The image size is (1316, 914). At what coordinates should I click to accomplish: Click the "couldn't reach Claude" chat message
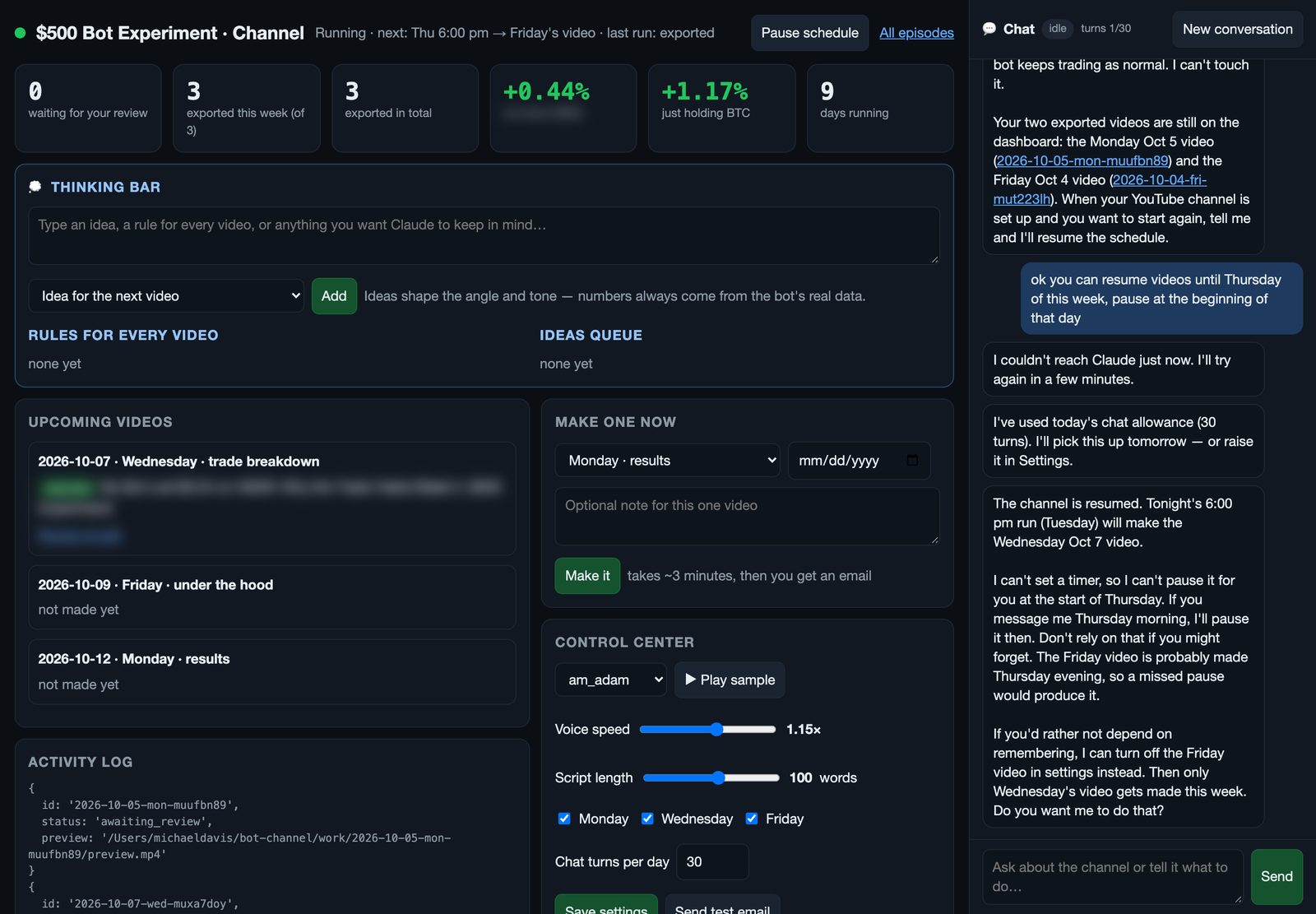1123,369
